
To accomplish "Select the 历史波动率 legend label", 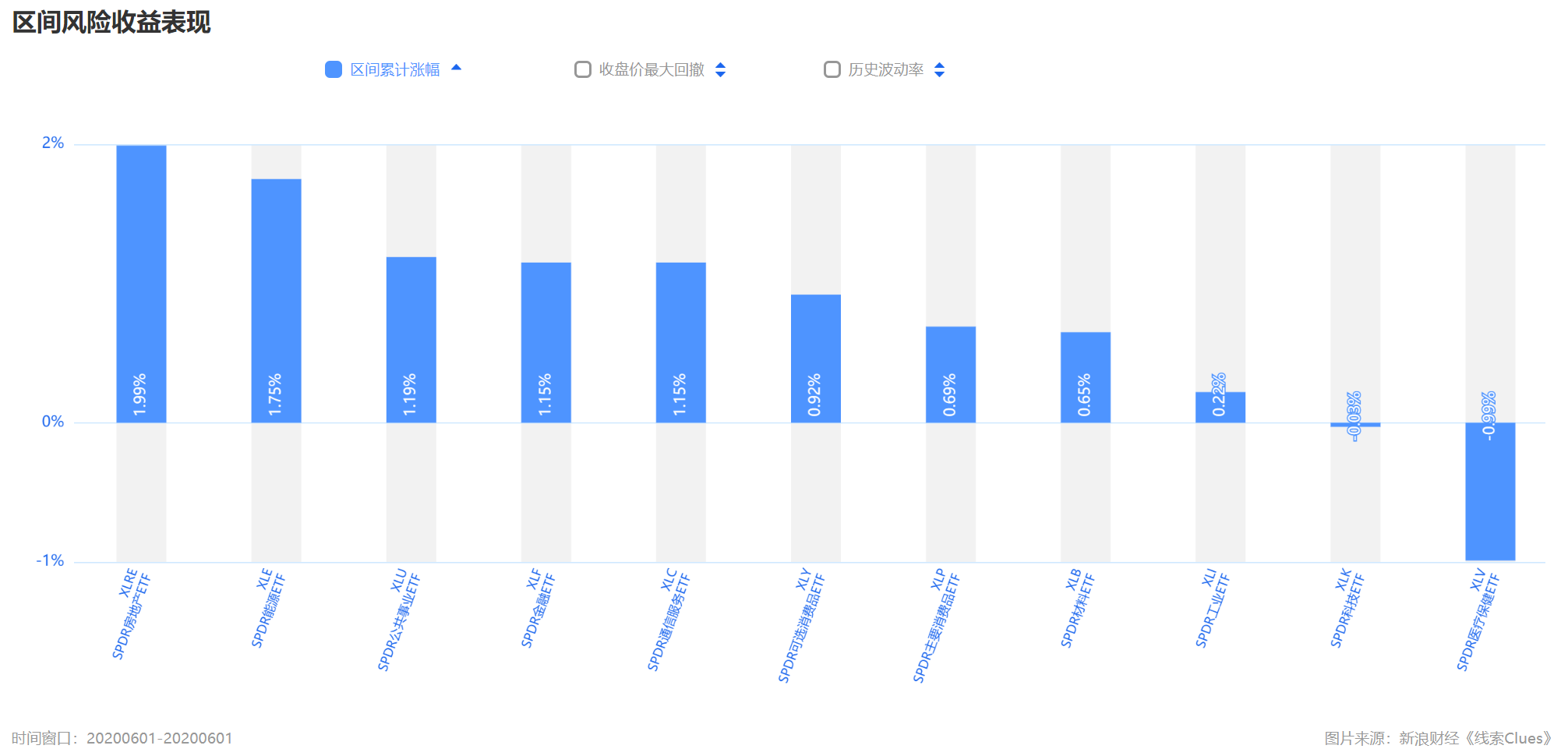I will [886, 69].
